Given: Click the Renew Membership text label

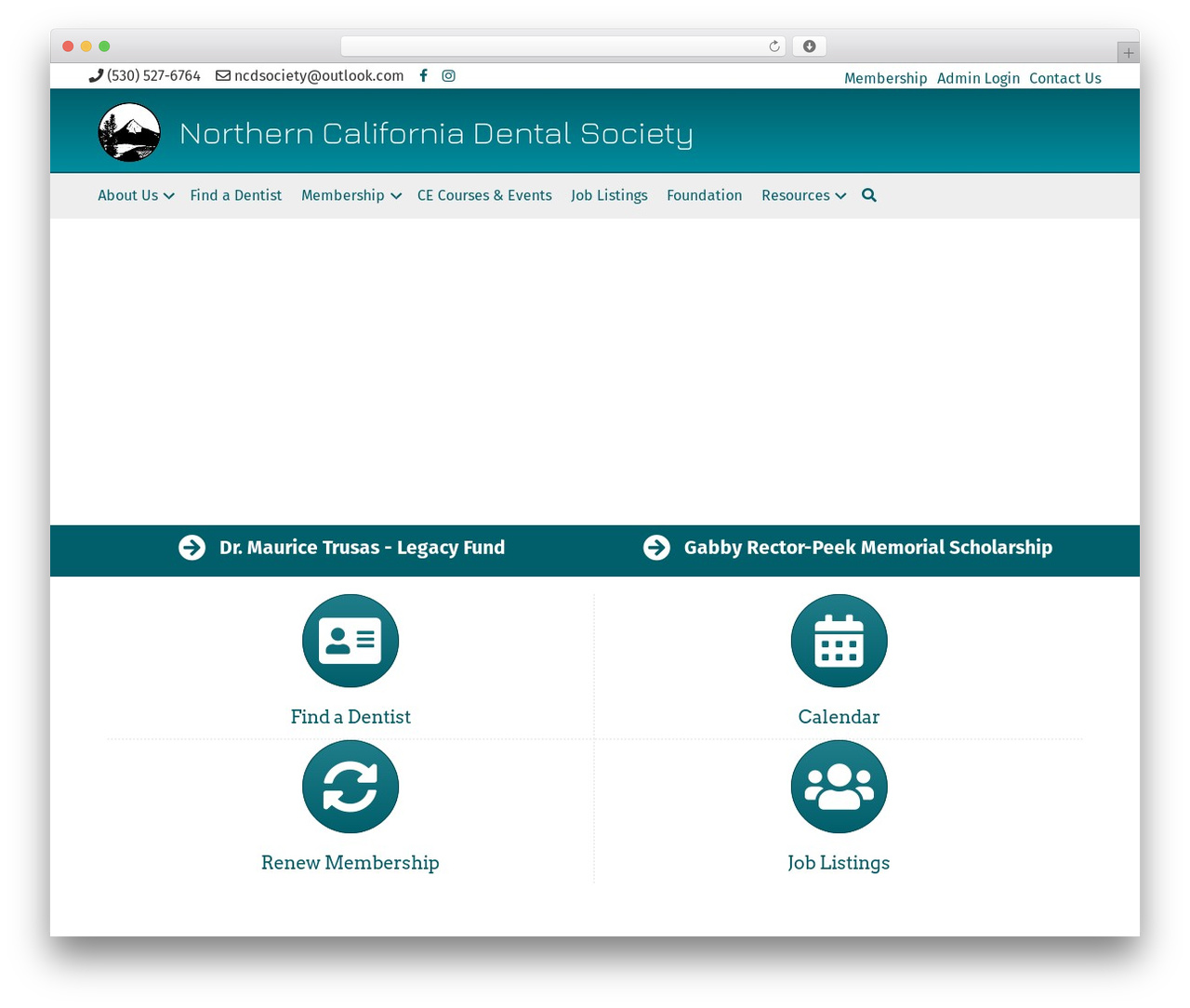Looking at the screenshot, I should pos(350,863).
